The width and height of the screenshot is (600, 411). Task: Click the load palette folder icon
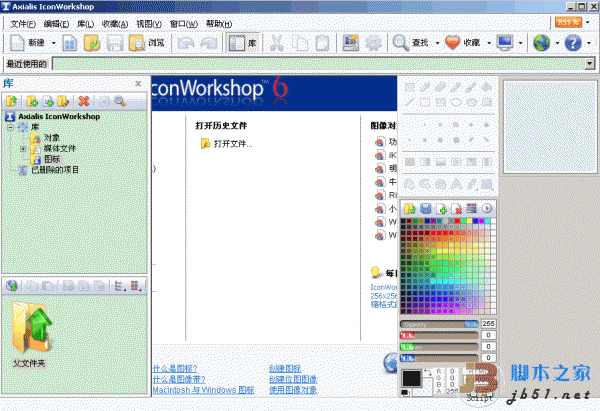click(410, 209)
